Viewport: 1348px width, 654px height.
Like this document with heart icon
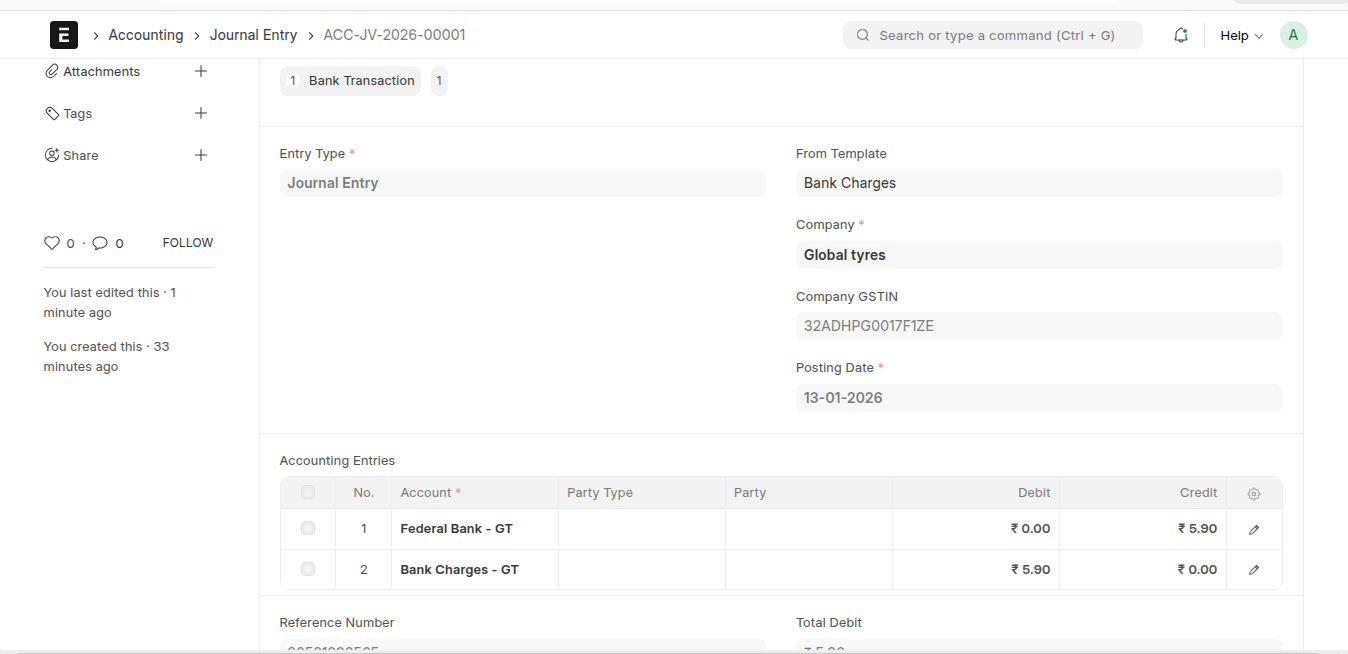[52, 243]
